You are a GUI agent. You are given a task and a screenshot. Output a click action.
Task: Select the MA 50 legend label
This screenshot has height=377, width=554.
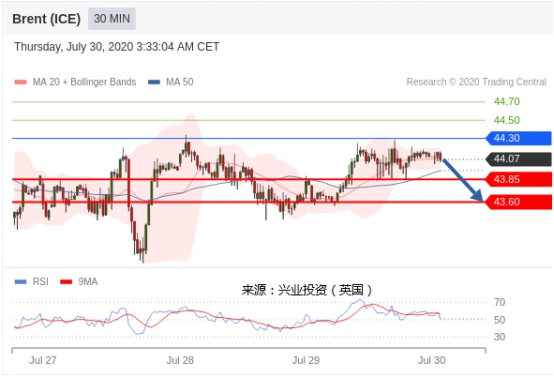[x=179, y=82]
